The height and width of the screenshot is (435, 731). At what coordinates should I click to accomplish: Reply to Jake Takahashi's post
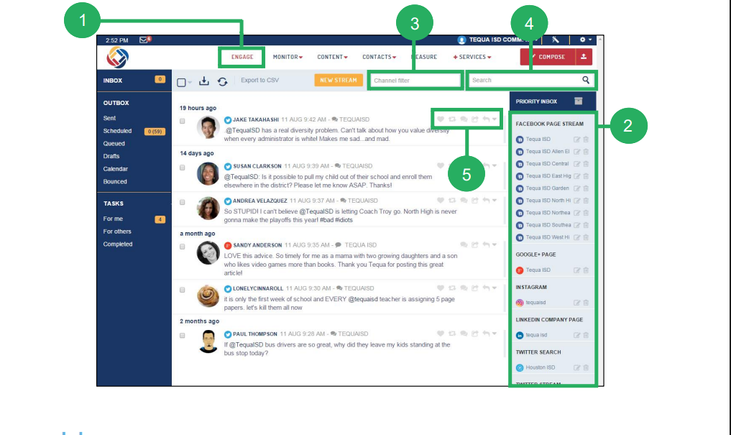point(486,119)
